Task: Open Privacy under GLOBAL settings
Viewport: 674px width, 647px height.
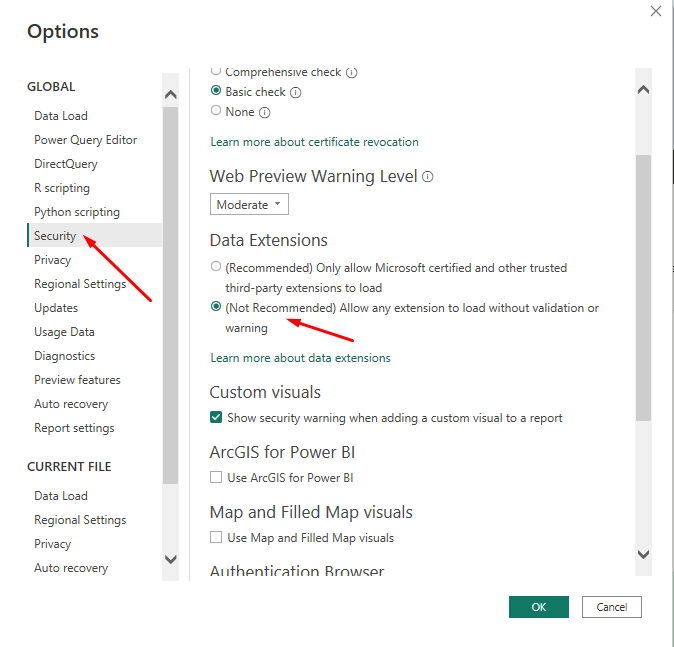Action: (52, 260)
